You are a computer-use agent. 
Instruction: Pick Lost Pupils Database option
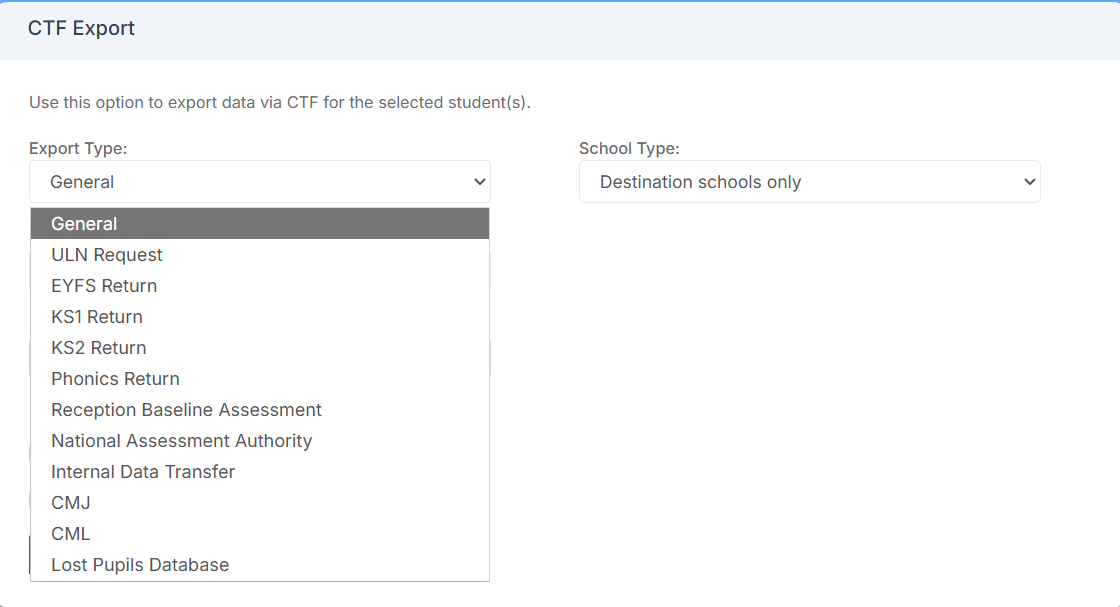tap(140, 564)
